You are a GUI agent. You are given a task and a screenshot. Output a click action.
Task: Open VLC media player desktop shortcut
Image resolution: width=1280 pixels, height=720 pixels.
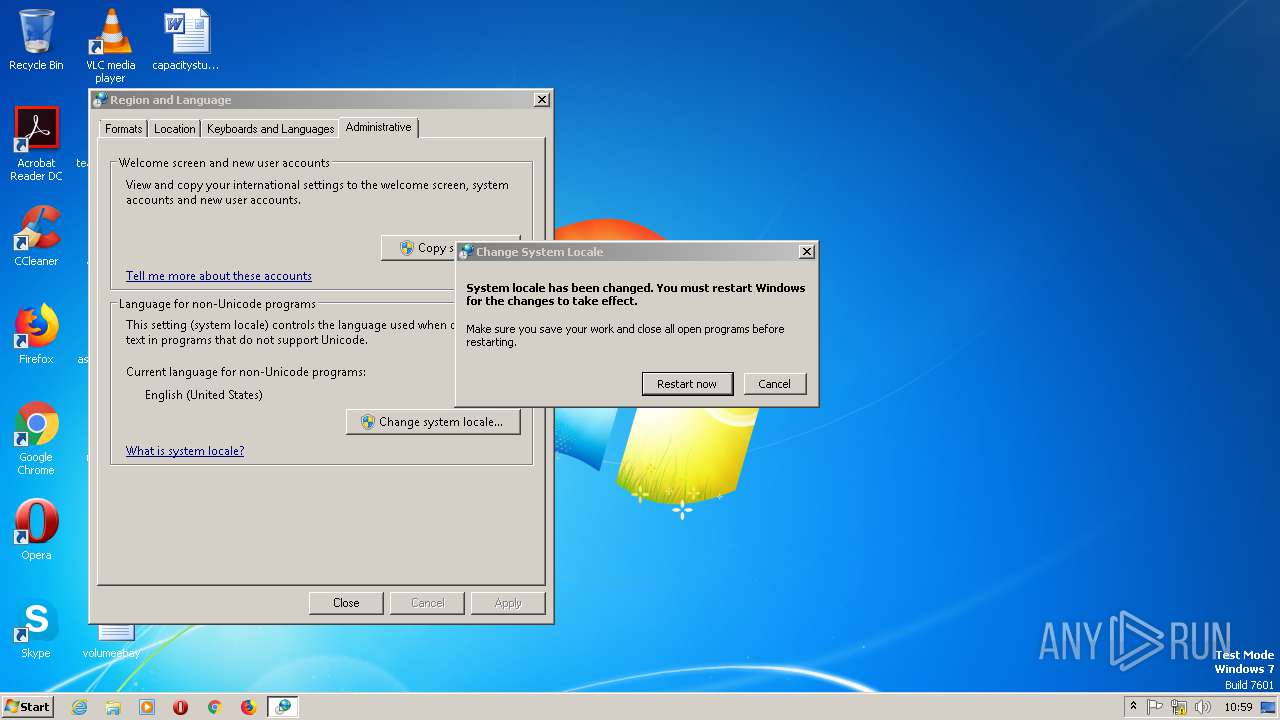point(110,46)
